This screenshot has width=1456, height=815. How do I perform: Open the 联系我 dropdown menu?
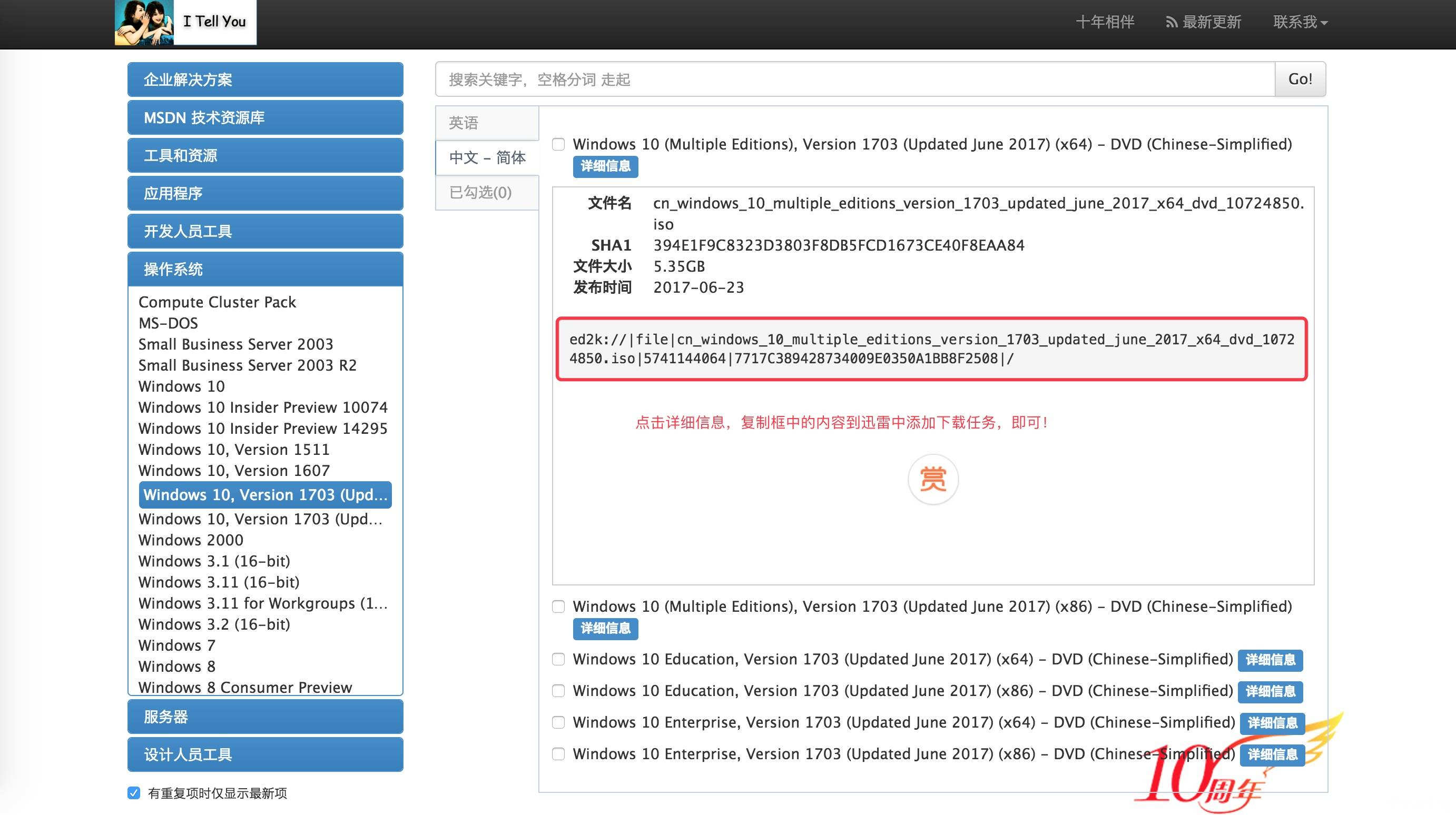pos(1300,22)
